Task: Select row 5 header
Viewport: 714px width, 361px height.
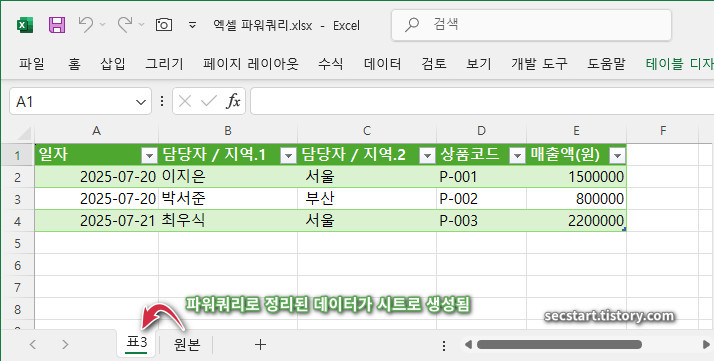Action: click(17, 243)
